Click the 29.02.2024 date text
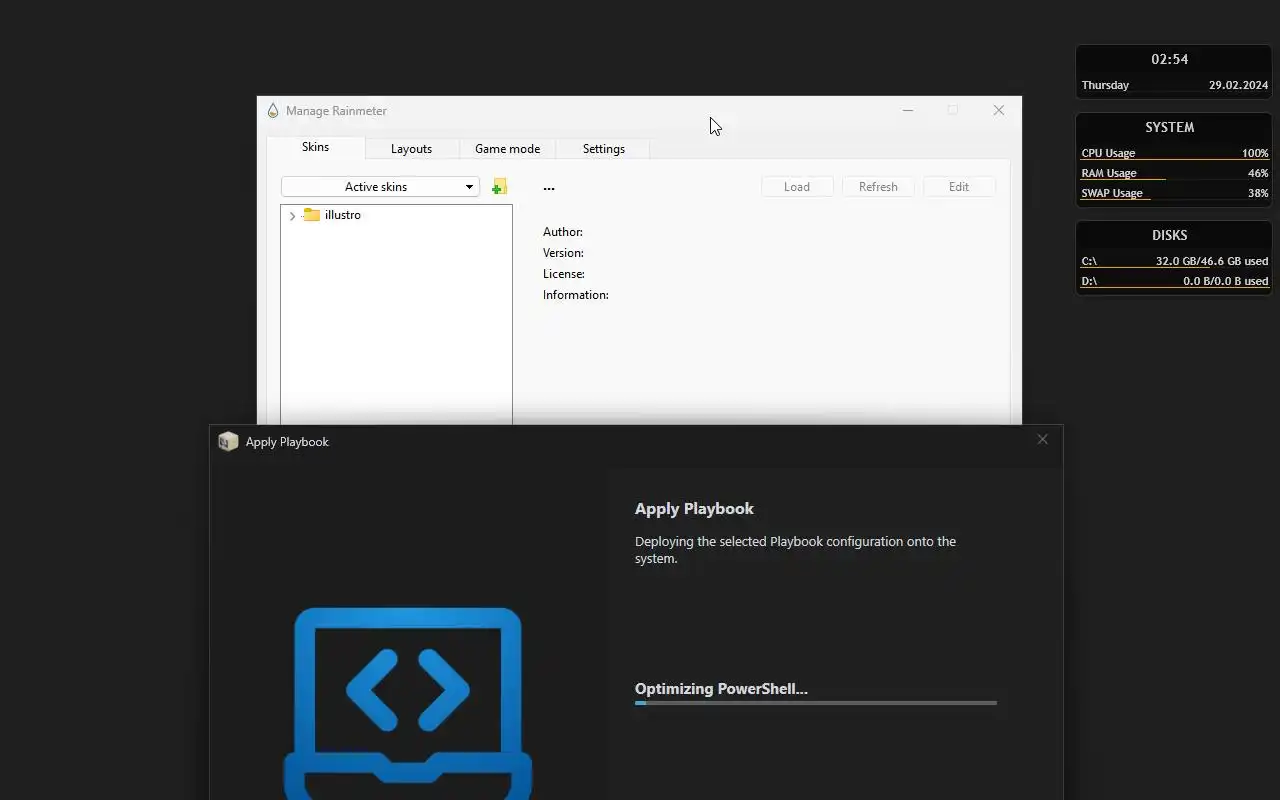Viewport: 1280px width, 800px height. (x=1238, y=85)
